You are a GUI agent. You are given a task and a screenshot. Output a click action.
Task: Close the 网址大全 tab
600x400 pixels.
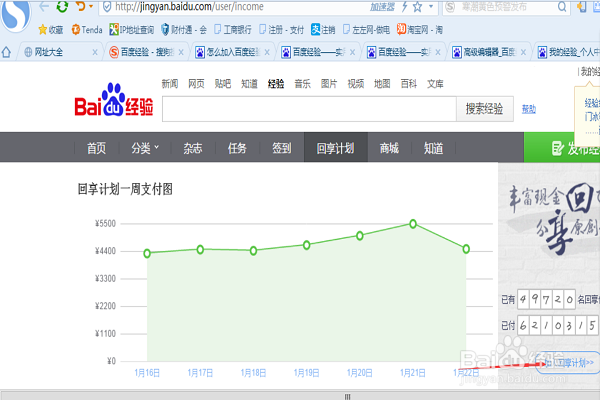click(95, 52)
